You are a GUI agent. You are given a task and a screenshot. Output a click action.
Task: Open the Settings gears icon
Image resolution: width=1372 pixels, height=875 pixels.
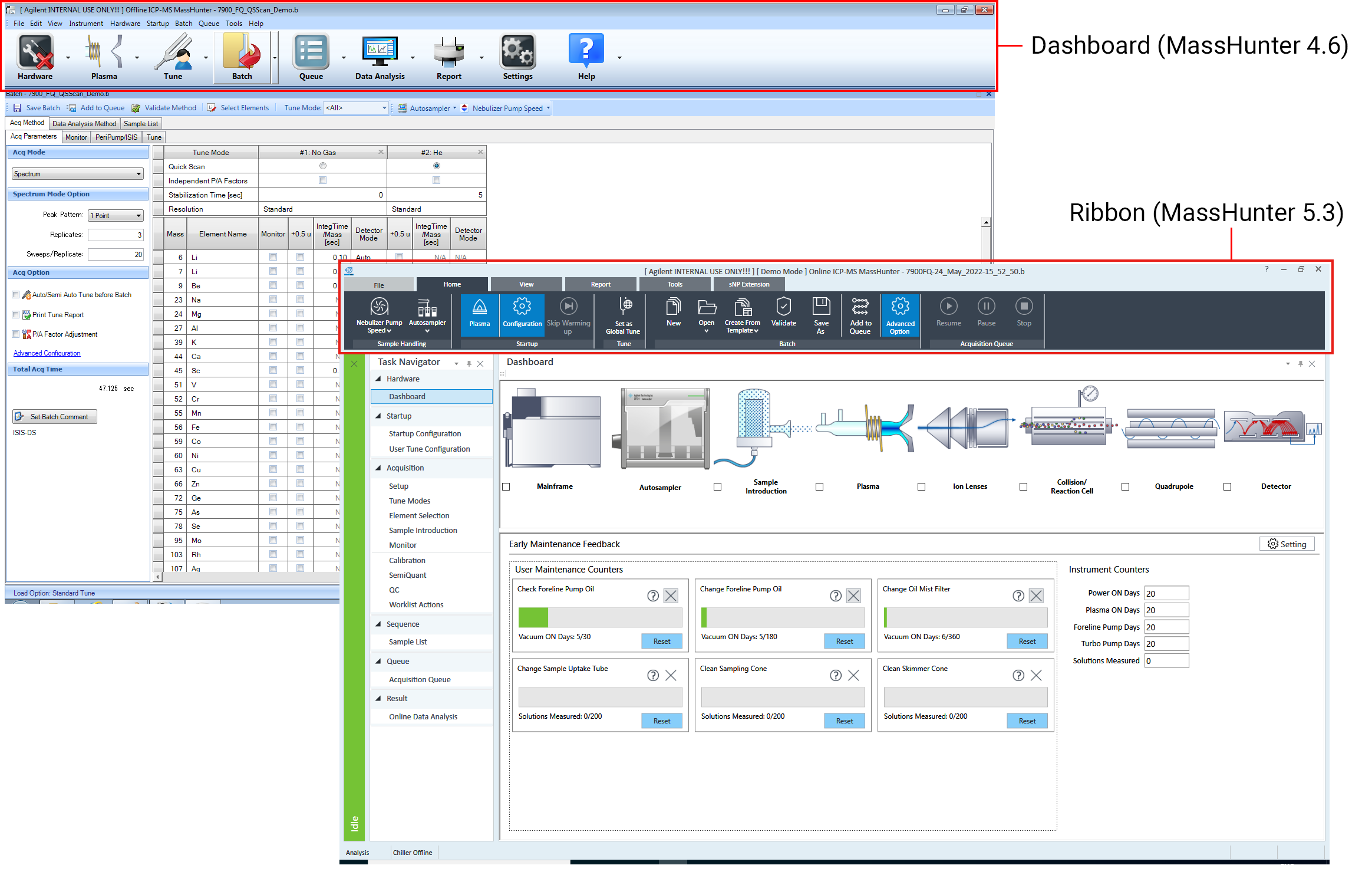[x=518, y=57]
